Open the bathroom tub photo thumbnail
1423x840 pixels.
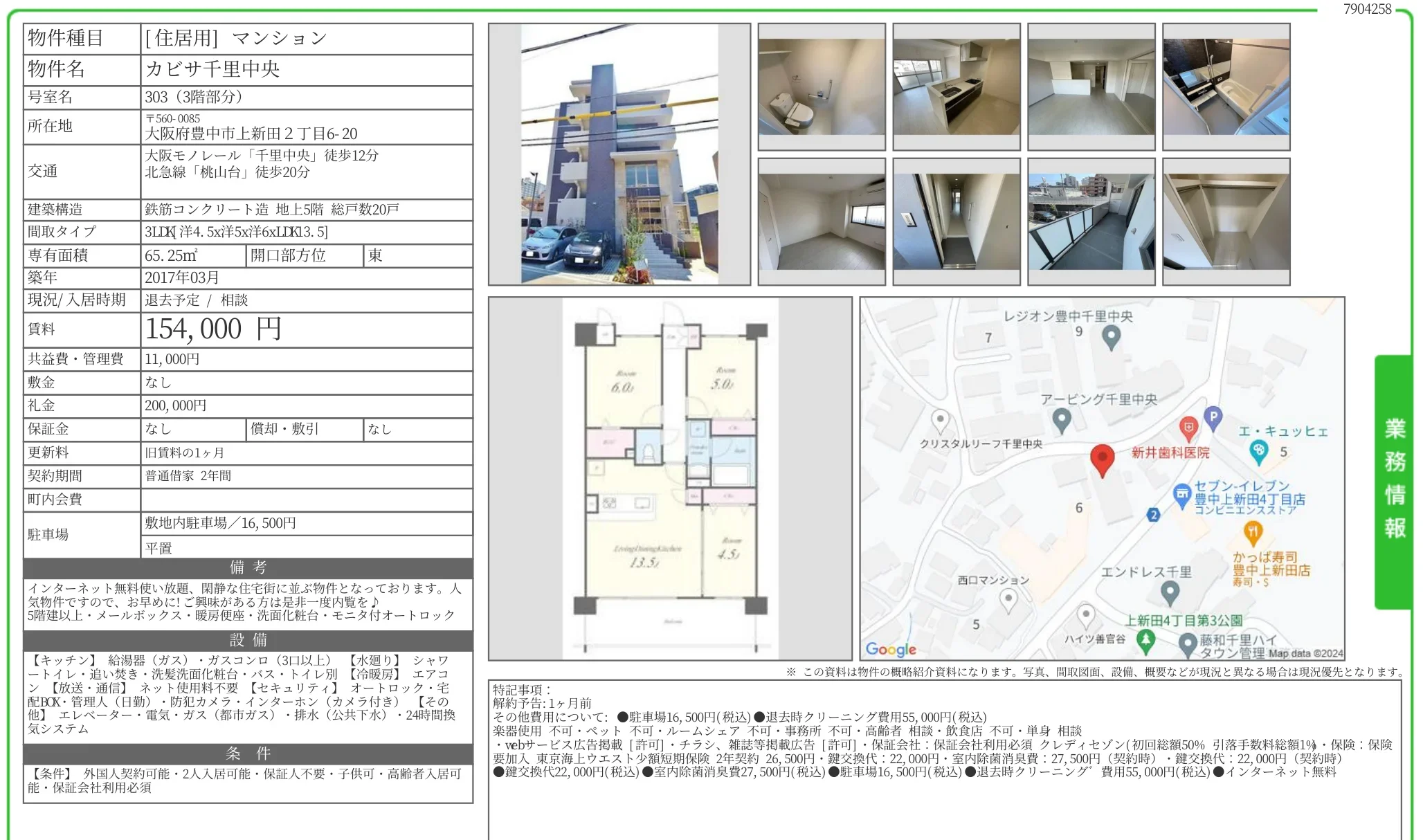pos(1226,86)
